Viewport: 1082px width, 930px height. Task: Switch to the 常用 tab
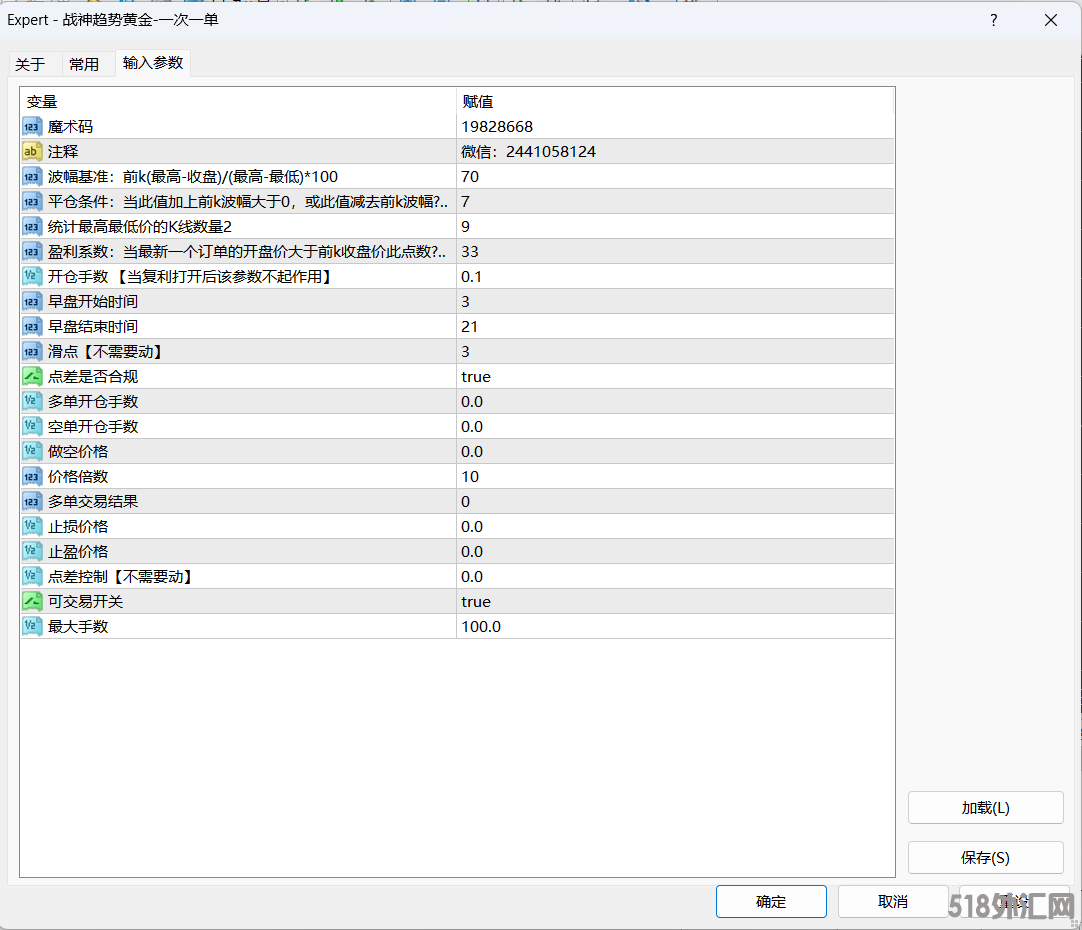(87, 63)
